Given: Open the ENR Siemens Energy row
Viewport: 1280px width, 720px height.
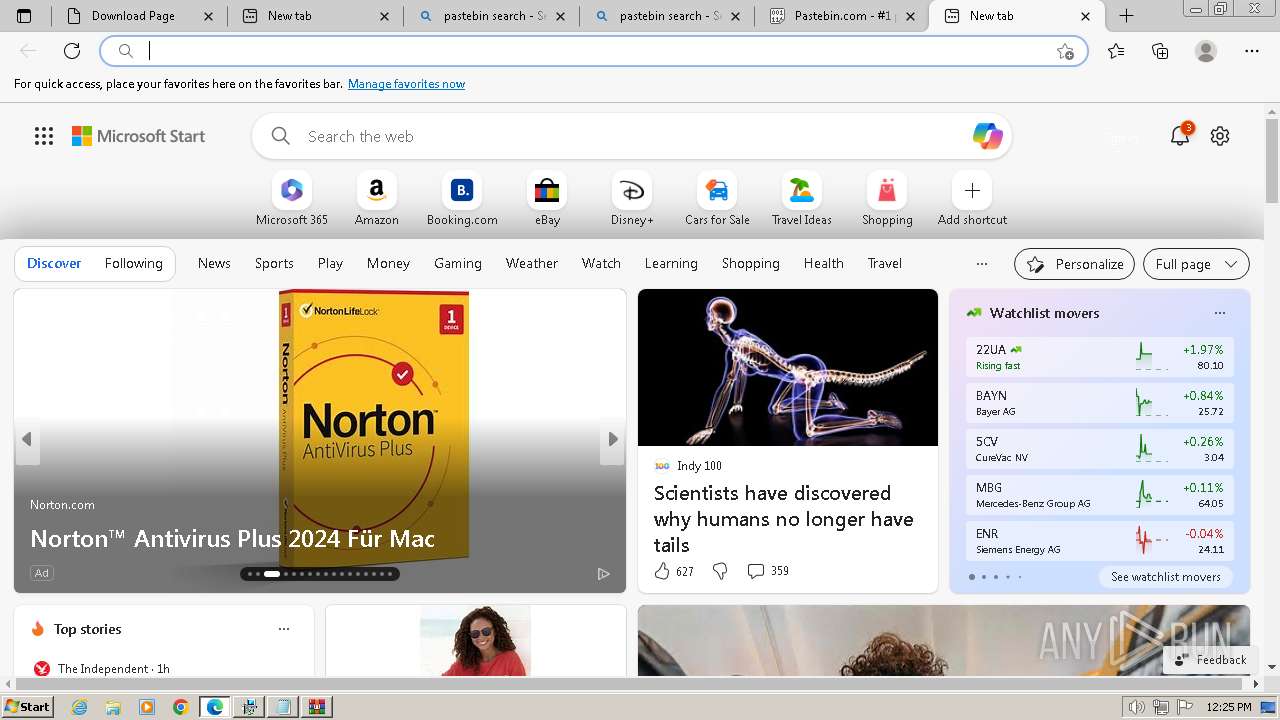Looking at the screenshot, I should coord(1100,541).
